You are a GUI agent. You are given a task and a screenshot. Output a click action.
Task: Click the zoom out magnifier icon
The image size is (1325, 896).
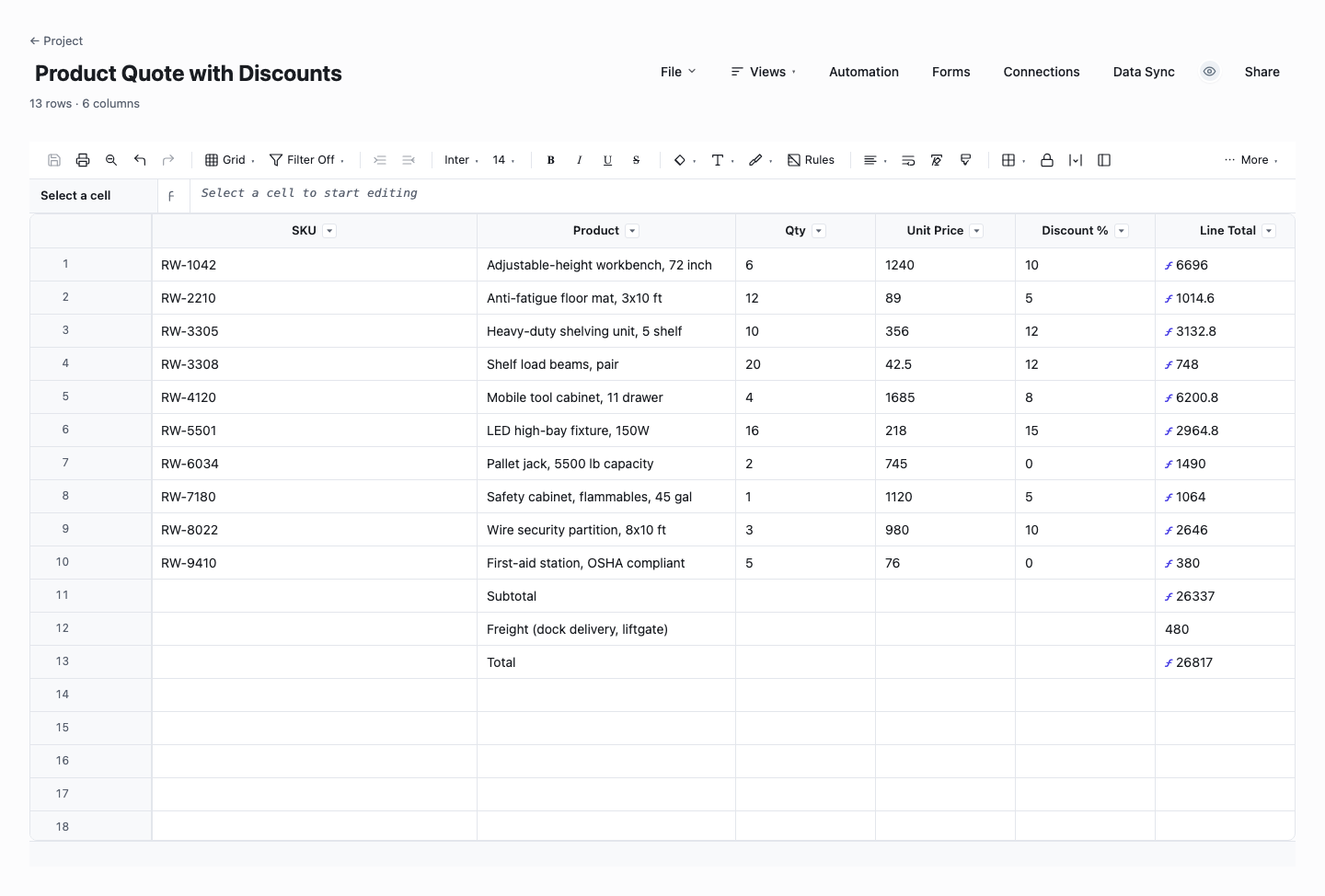[x=111, y=160]
